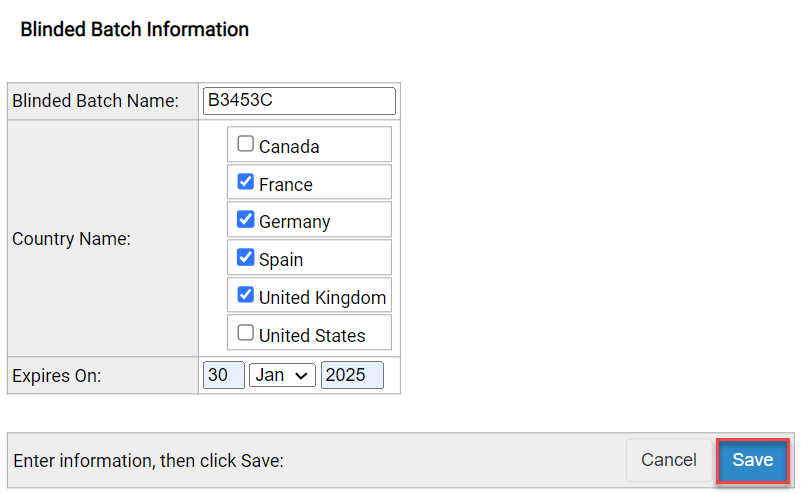Click the 'Expires On:' label
This screenshot has height=494, width=803.
tap(57, 376)
